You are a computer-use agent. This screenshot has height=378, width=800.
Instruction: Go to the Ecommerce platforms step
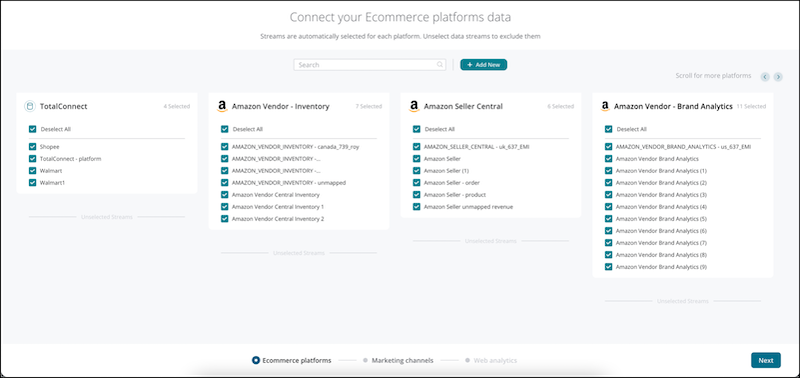(x=291, y=360)
